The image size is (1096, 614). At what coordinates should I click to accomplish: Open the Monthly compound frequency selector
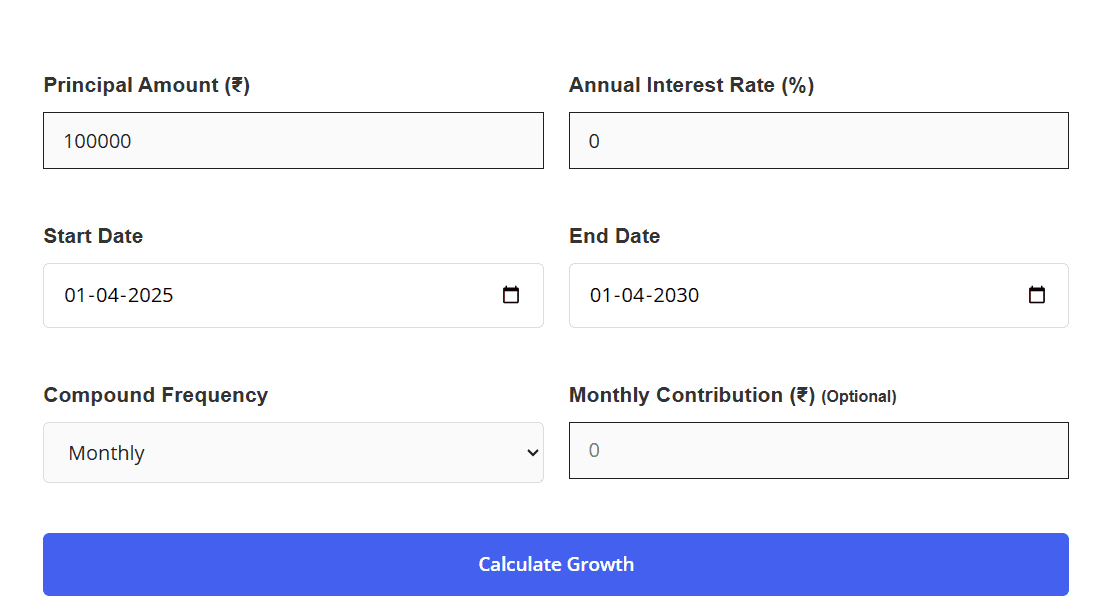pyautogui.click(x=293, y=452)
